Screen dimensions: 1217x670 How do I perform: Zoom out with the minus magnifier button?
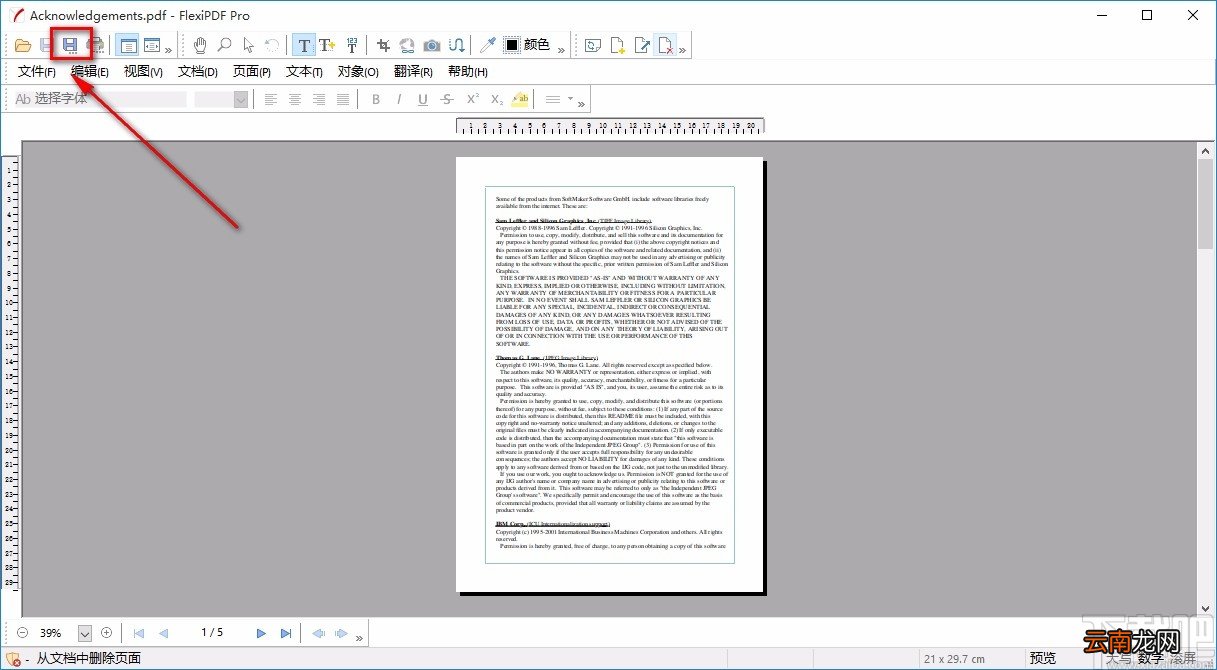click(x=23, y=633)
